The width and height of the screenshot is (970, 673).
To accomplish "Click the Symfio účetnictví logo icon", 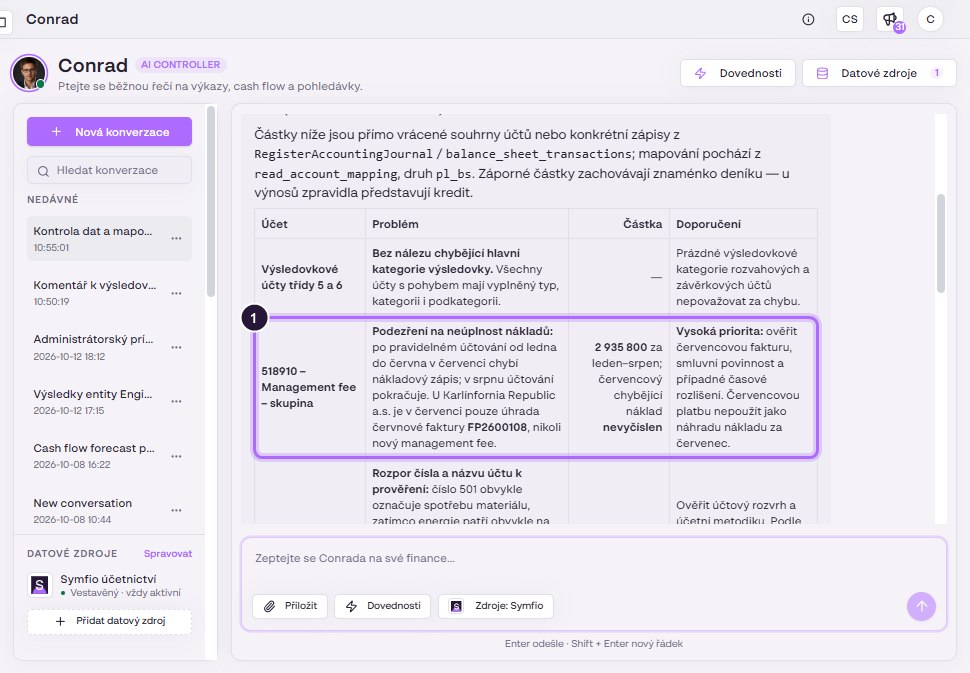I will pyautogui.click(x=40, y=585).
